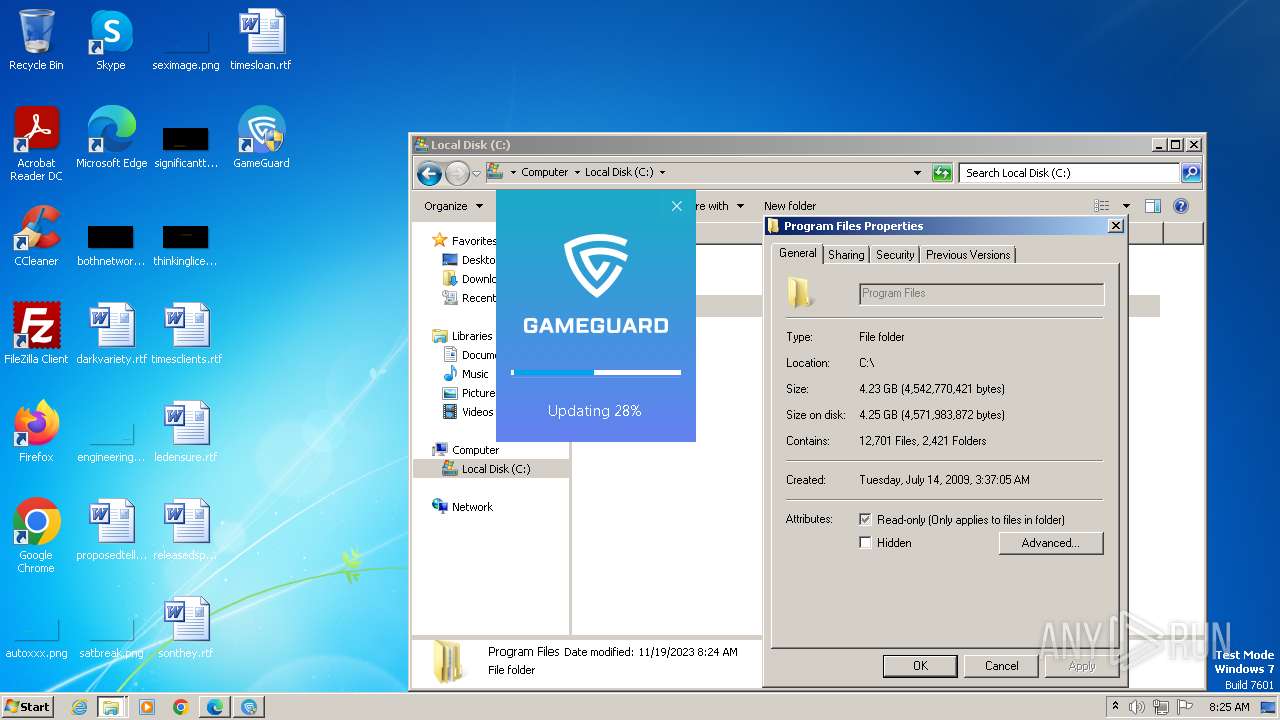Click the Computer segment in the address bar
The height and width of the screenshot is (720, 1280).
545,173
